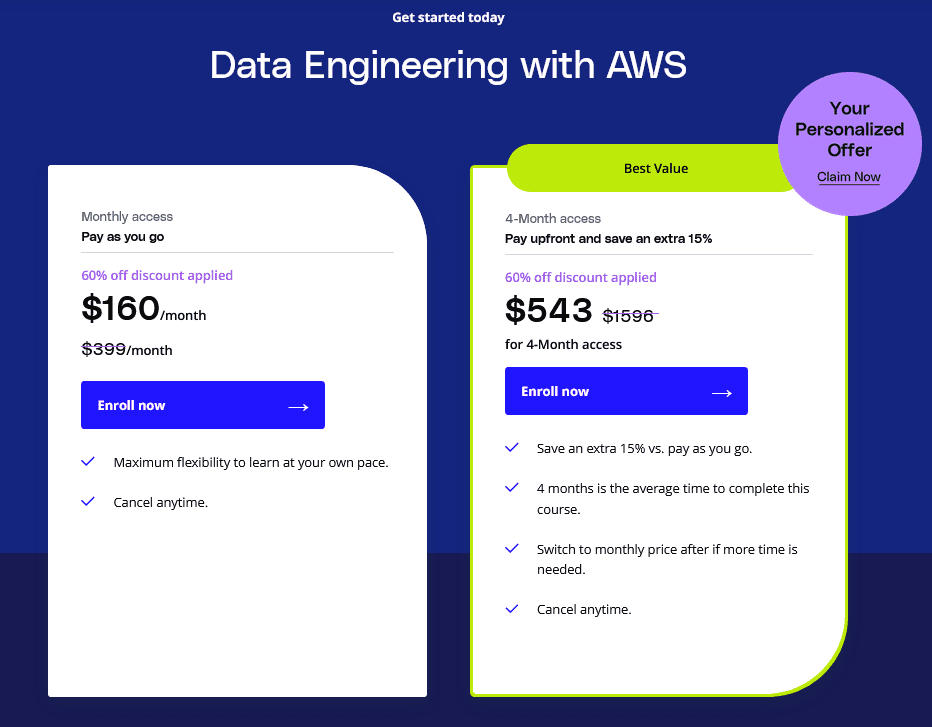Click the $543 discounted price
Screen dimensions: 932x727
click(549, 310)
